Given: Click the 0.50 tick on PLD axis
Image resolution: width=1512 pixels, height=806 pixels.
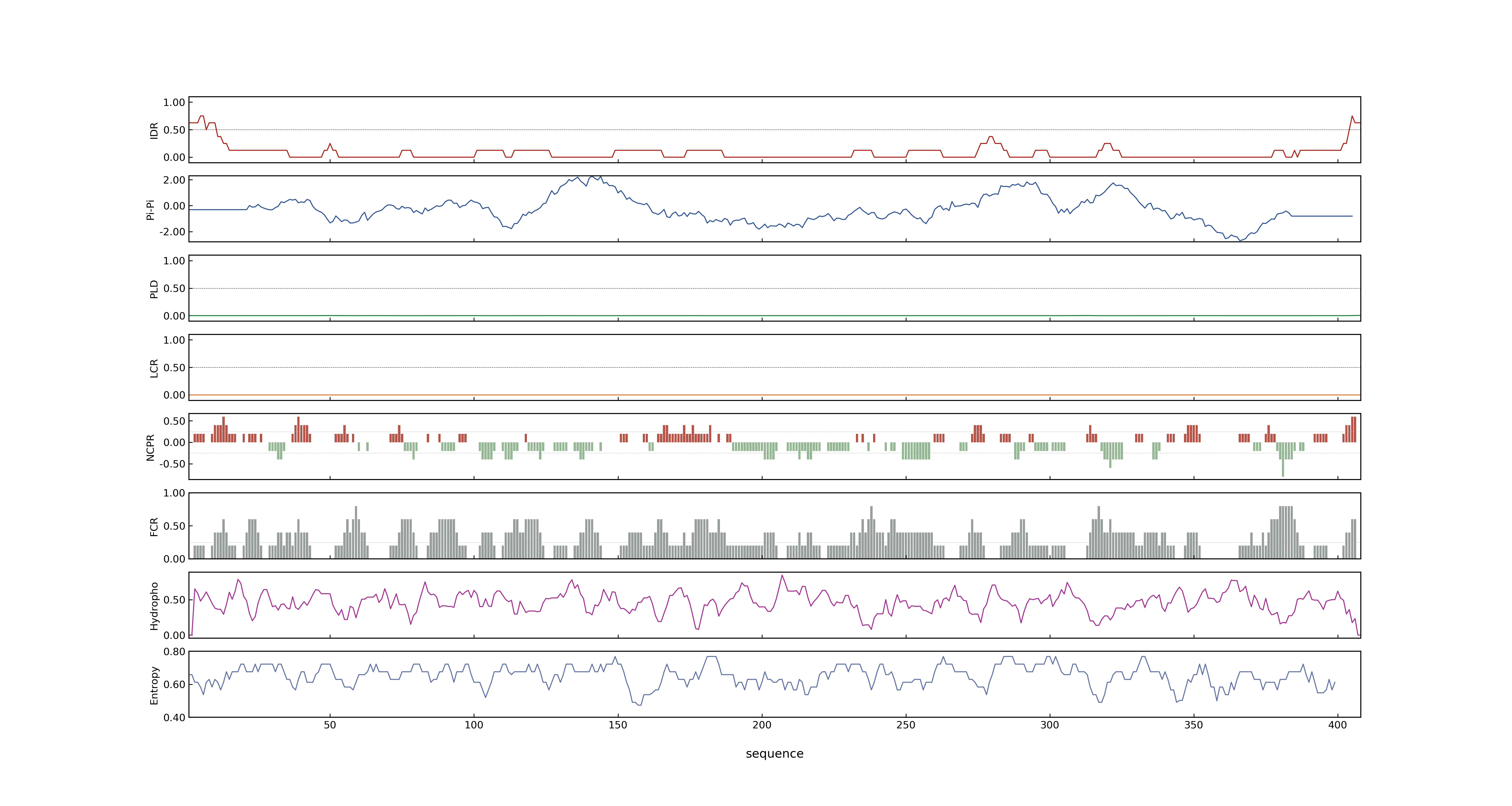Looking at the screenshot, I should [x=174, y=288].
